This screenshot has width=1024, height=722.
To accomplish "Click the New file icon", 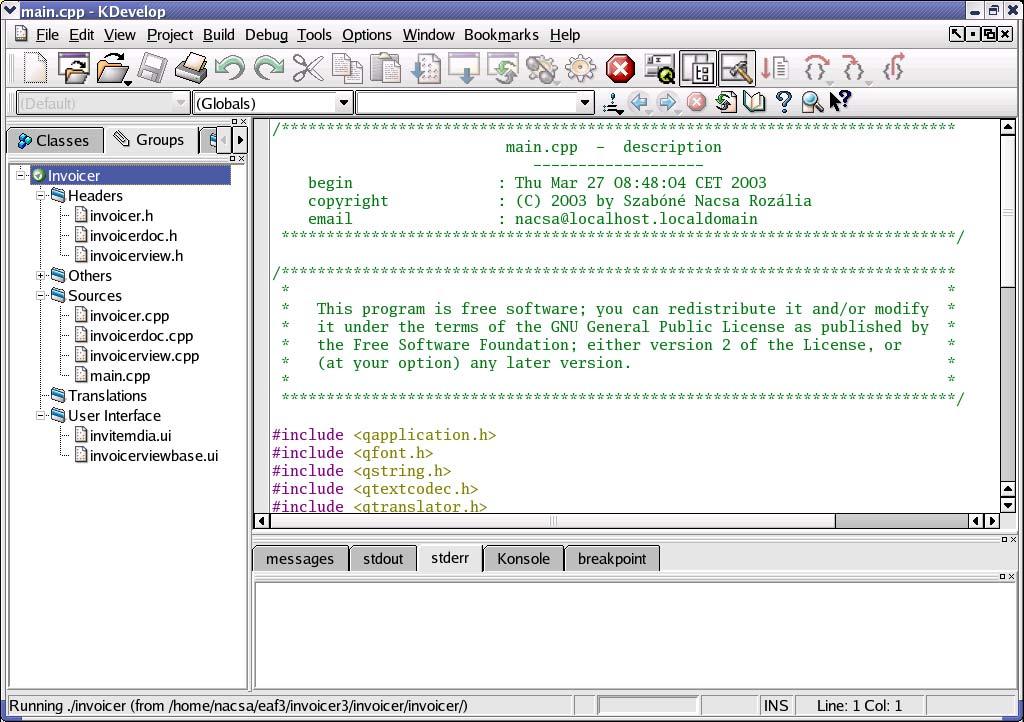I will click(x=35, y=68).
